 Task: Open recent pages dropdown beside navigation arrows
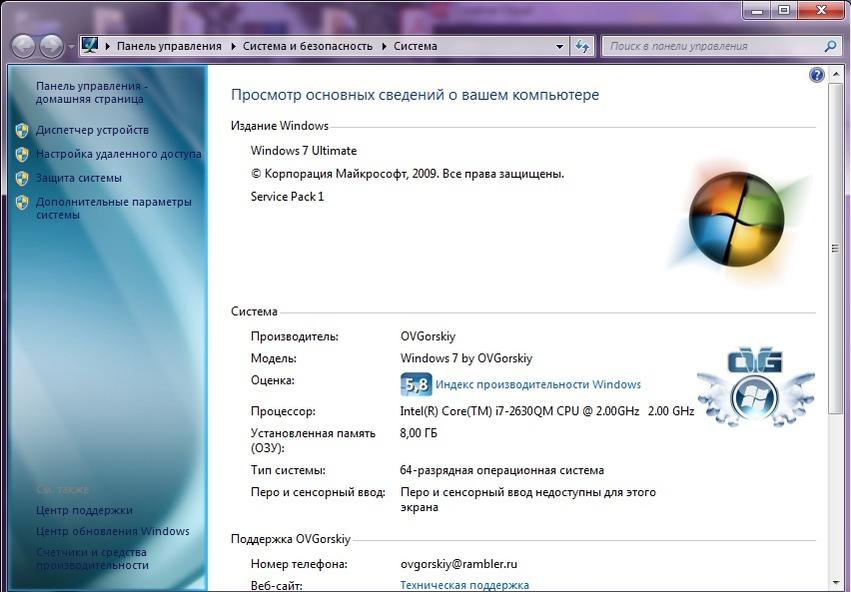(71, 47)
